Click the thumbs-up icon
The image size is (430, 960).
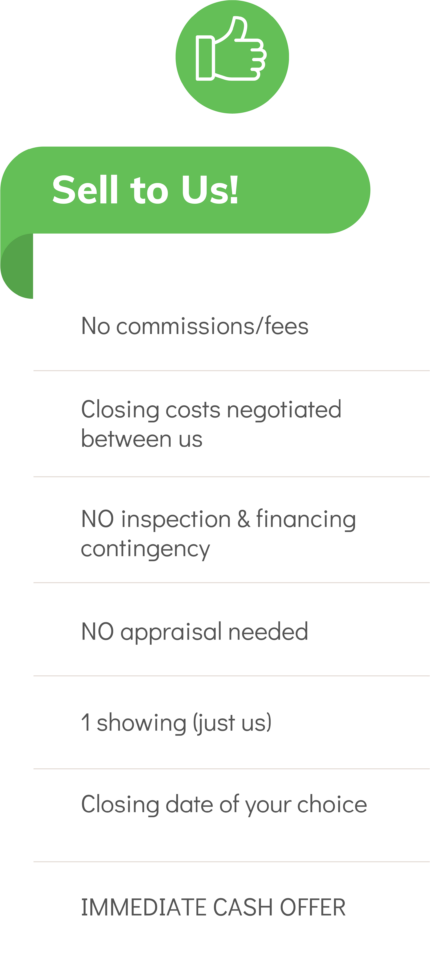232,48
